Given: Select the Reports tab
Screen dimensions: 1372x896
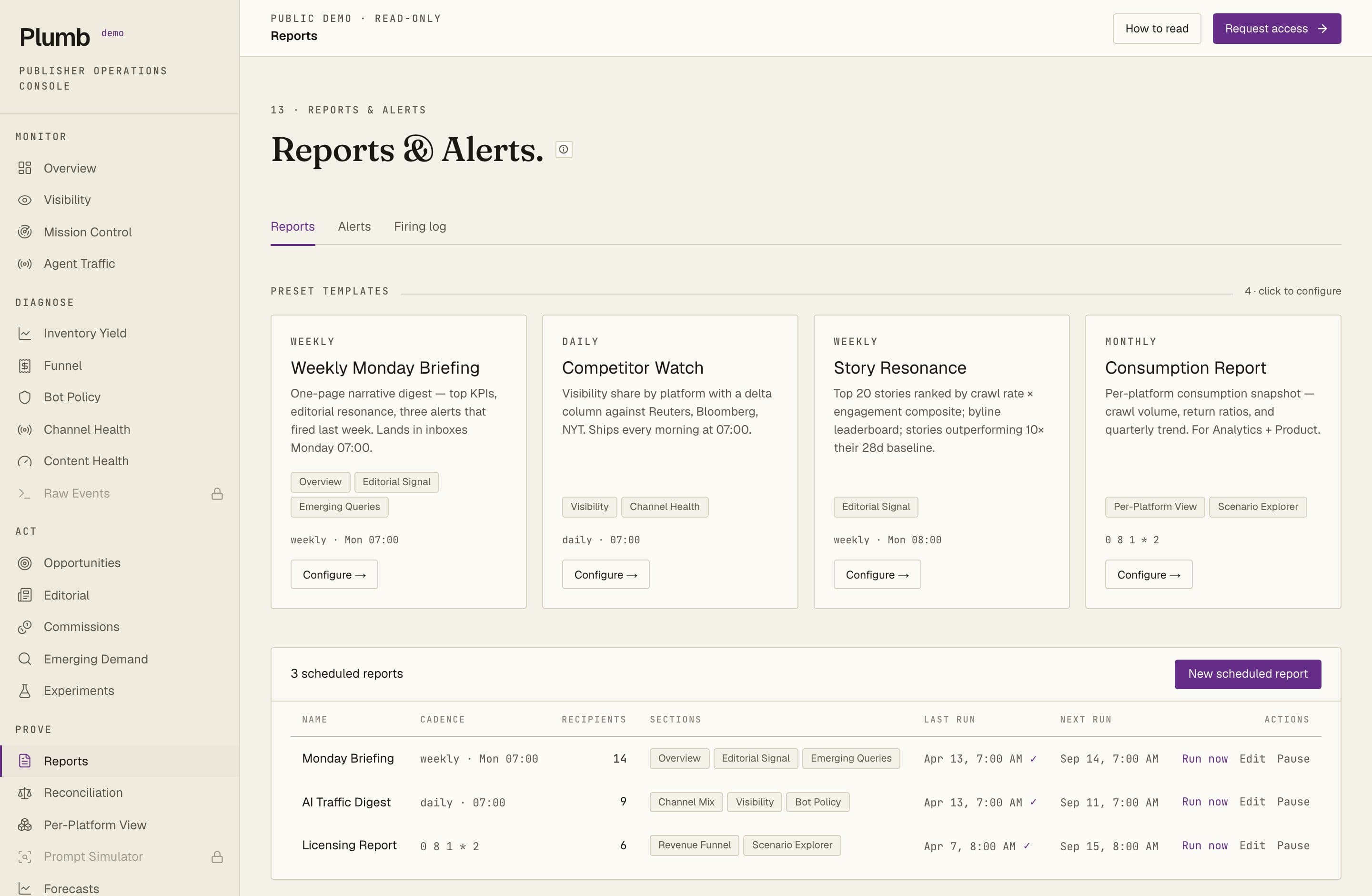Looking at the screenshot, I should (293, 226).
